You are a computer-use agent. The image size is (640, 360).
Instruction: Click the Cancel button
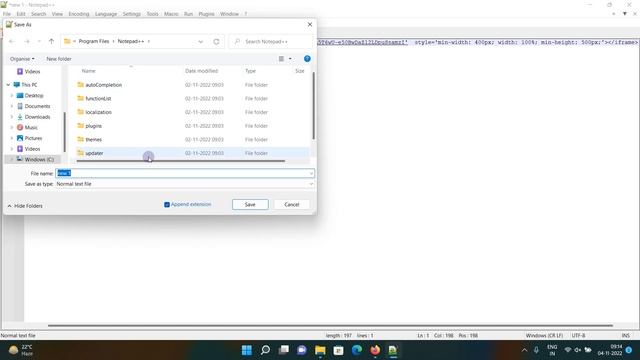(x=292, y=204)
